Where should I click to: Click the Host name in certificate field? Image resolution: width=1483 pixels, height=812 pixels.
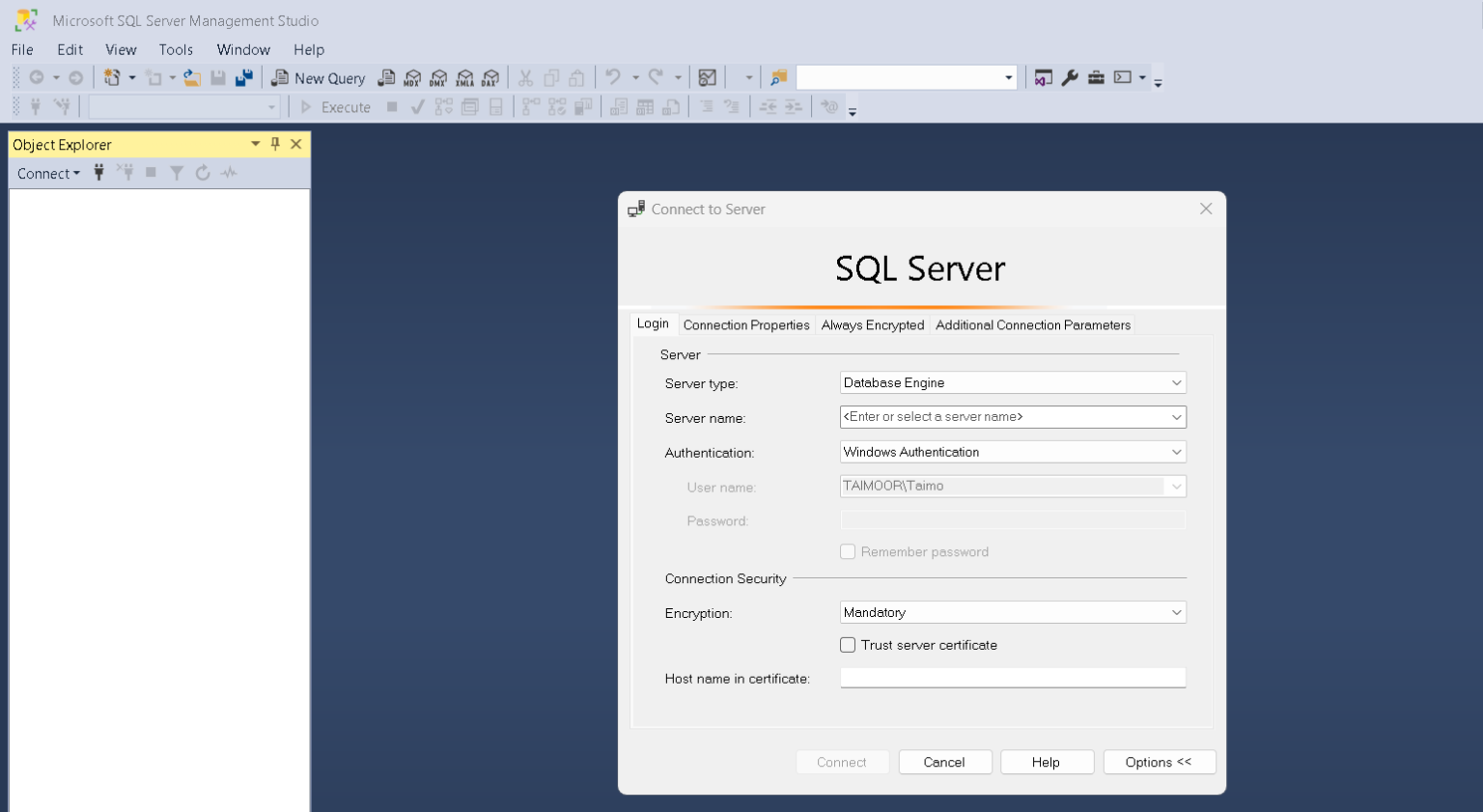pos(1012,678)
